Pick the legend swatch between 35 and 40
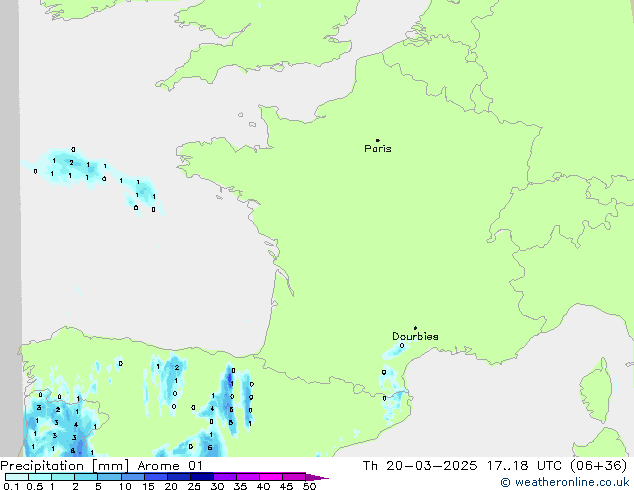Screen dimensions: 634x490 click(247, 477)
